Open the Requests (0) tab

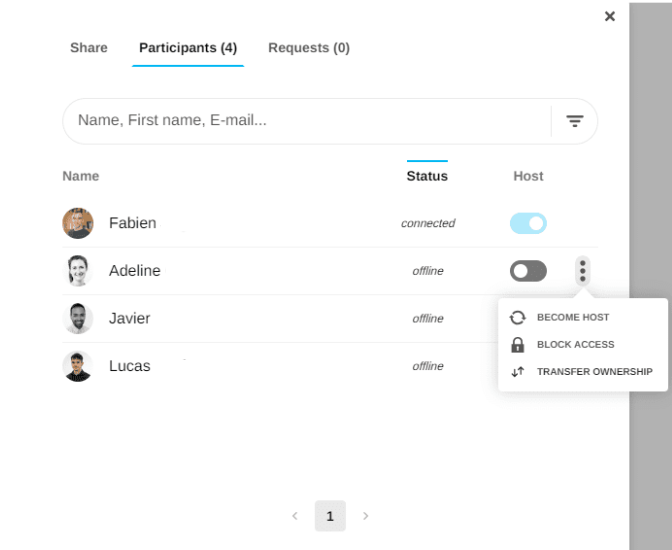coord(309,48)
